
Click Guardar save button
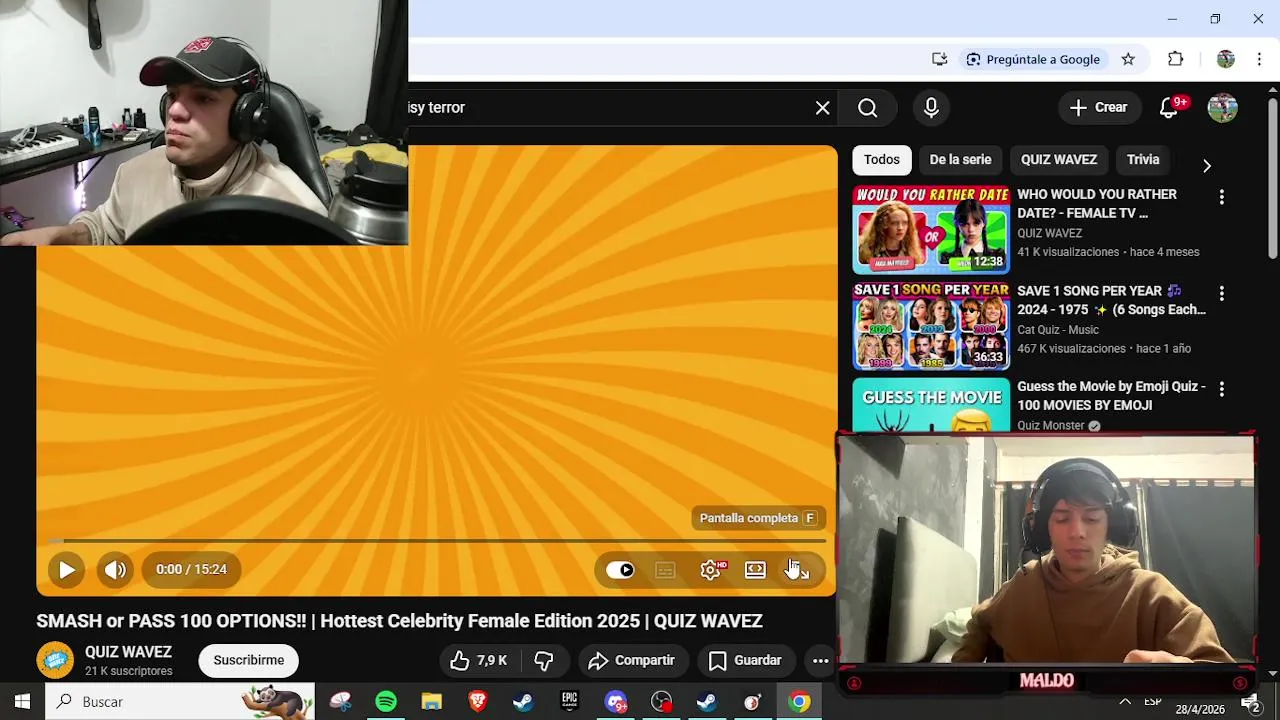(745, 660)
